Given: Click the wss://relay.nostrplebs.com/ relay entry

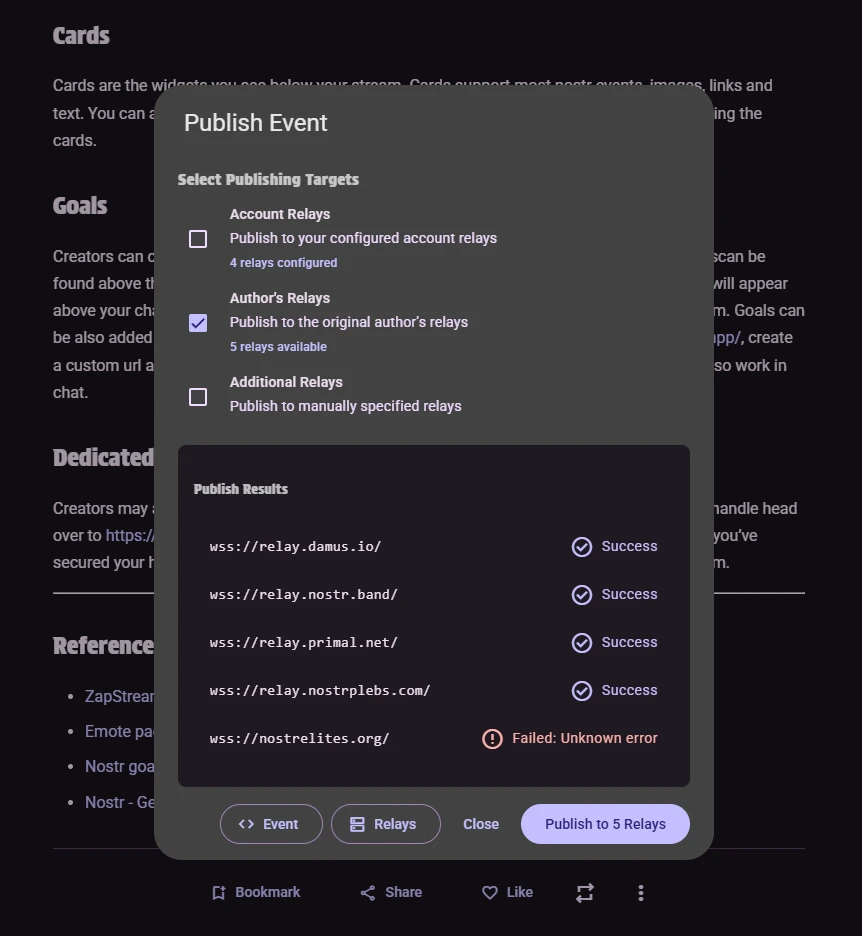Looking at the screenshot, I should (320, 690).
